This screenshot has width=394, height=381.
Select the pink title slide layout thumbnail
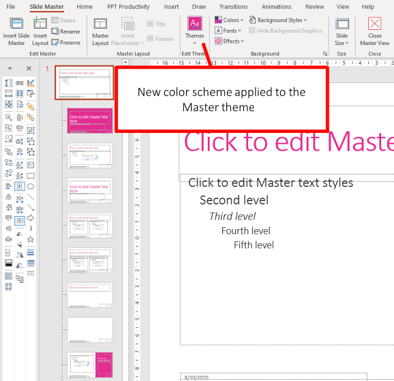(x=90, y=120)
